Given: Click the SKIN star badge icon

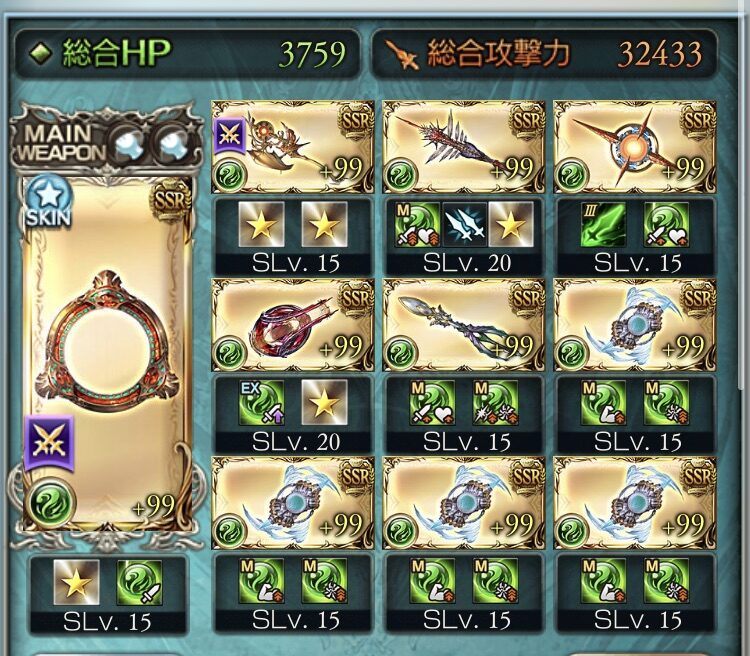Looking at the screenshot, I should (49, 202).
